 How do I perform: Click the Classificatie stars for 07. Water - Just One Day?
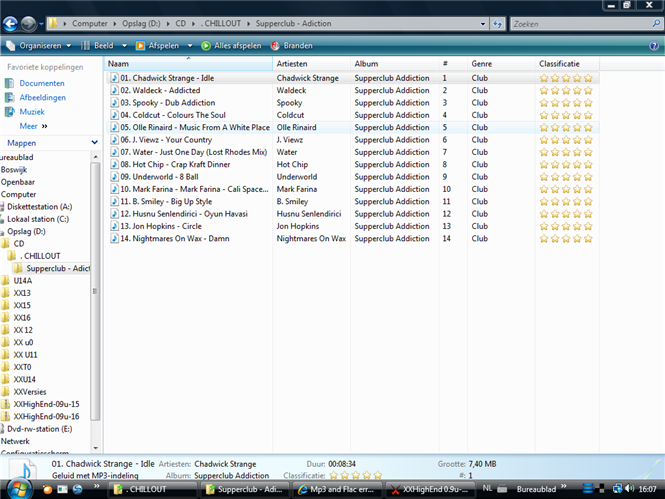point(566,152)
